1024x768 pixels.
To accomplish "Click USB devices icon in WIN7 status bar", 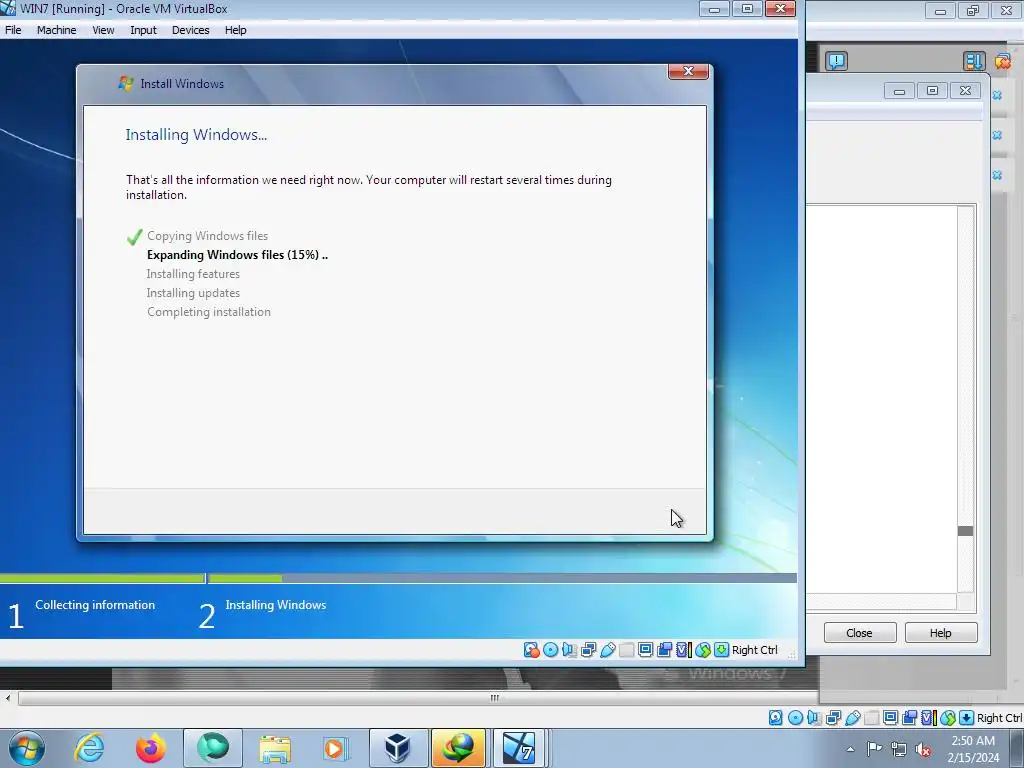I will point(608,650).
